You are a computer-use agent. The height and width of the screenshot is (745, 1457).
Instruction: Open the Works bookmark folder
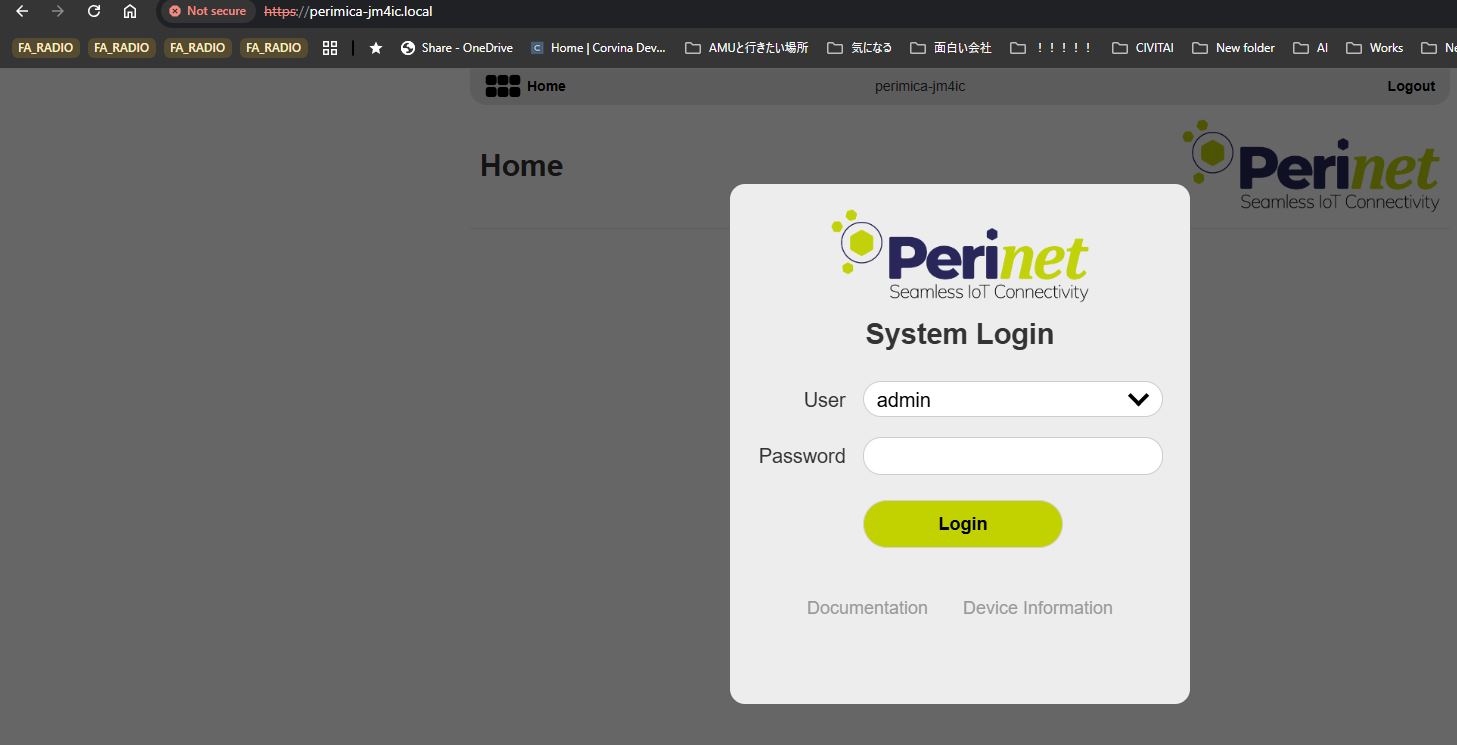(x=1375, y=48)
